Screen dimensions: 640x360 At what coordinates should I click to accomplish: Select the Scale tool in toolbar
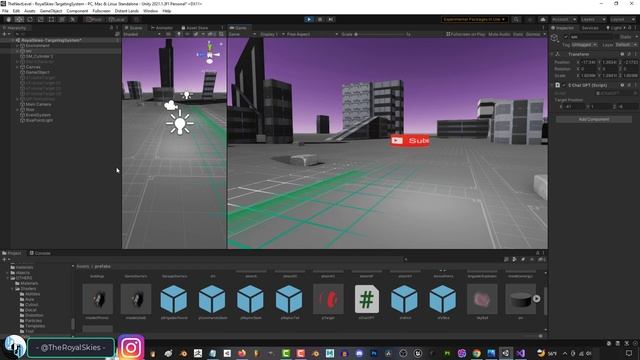[40, 19]
